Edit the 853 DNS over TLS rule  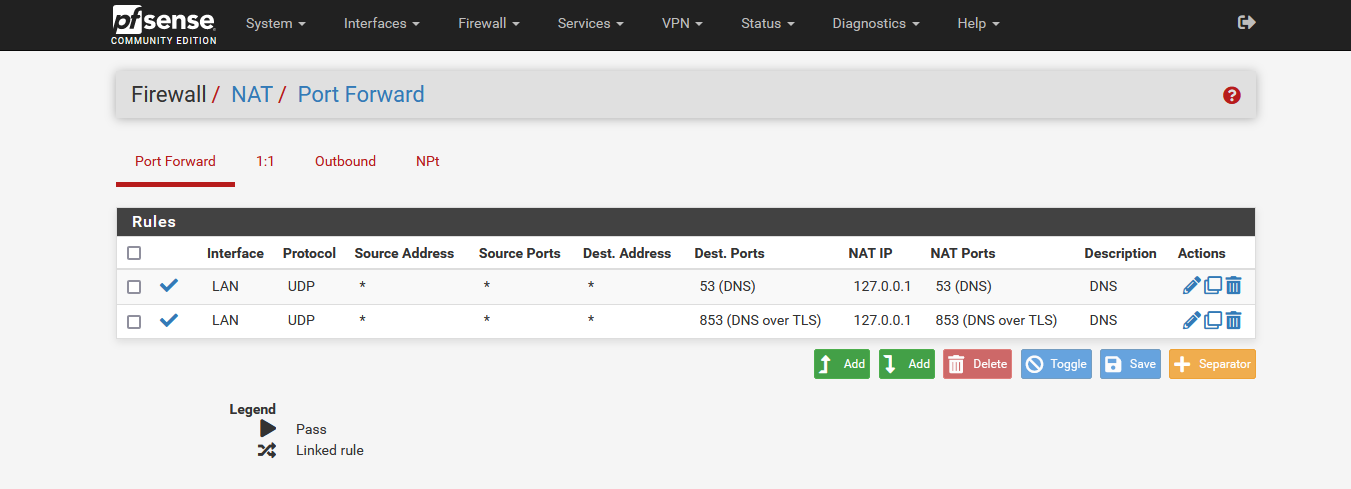1191,320
